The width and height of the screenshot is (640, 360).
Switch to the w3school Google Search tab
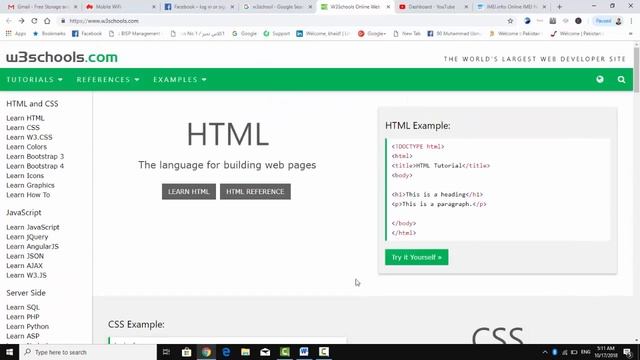277,7
